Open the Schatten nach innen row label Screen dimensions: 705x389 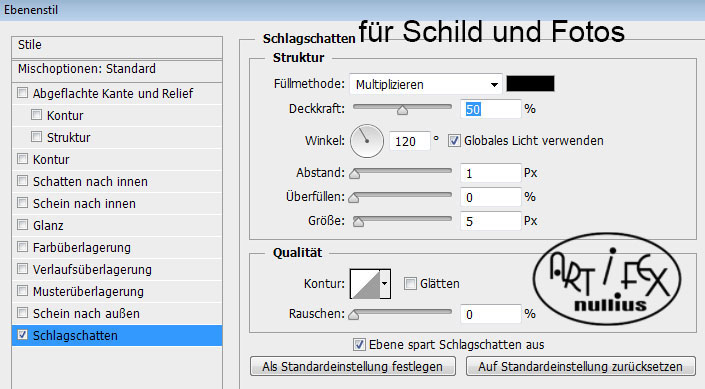coord(90,182)
